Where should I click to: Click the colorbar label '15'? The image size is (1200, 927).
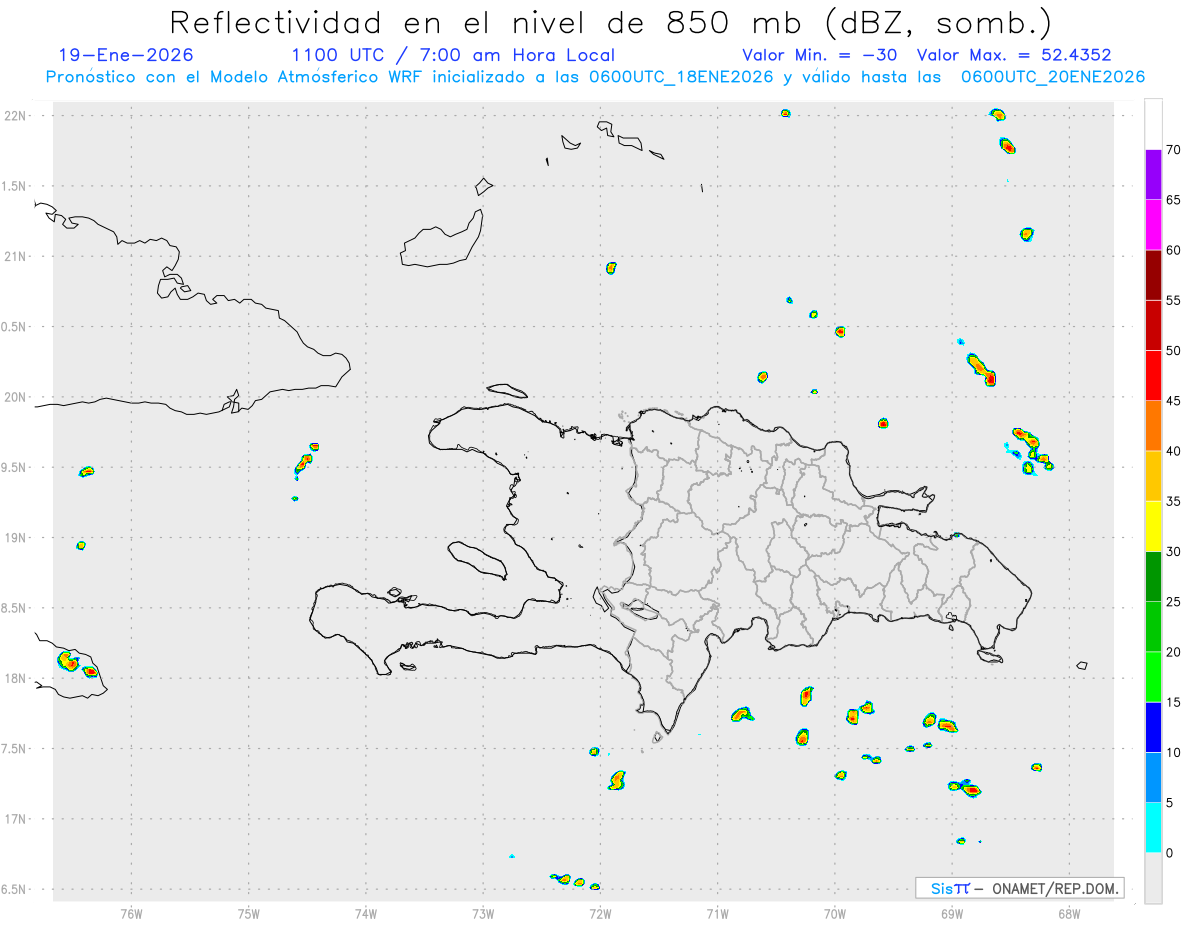(1174, 702)
